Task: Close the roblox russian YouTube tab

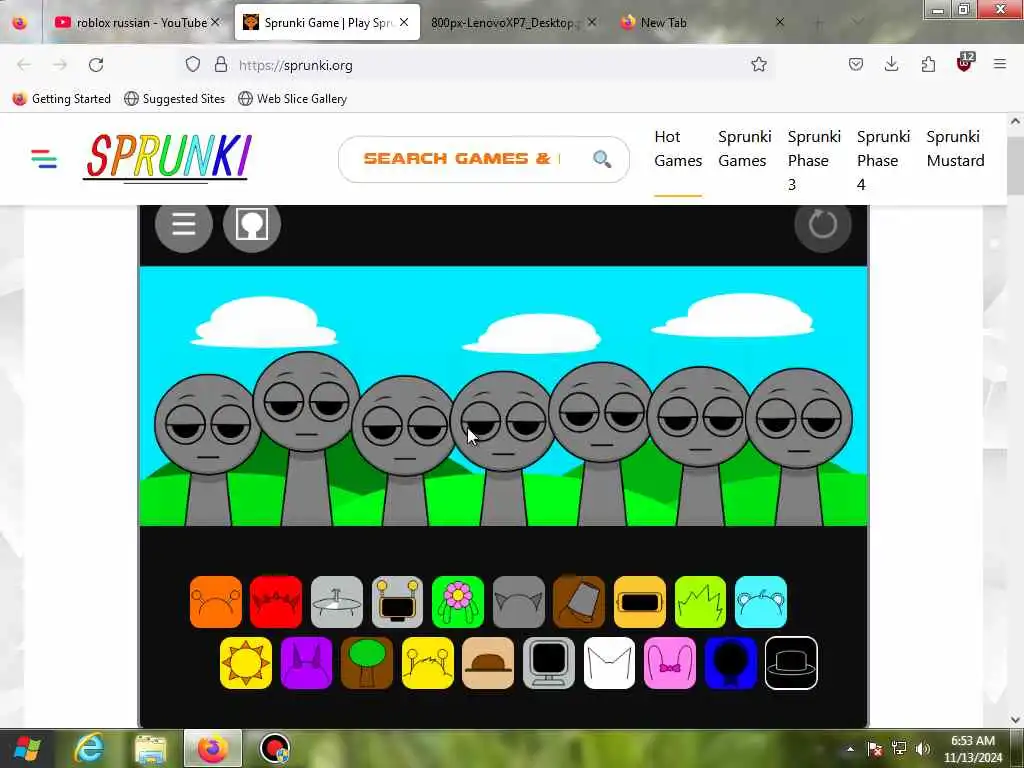Action: click(216, 22)
